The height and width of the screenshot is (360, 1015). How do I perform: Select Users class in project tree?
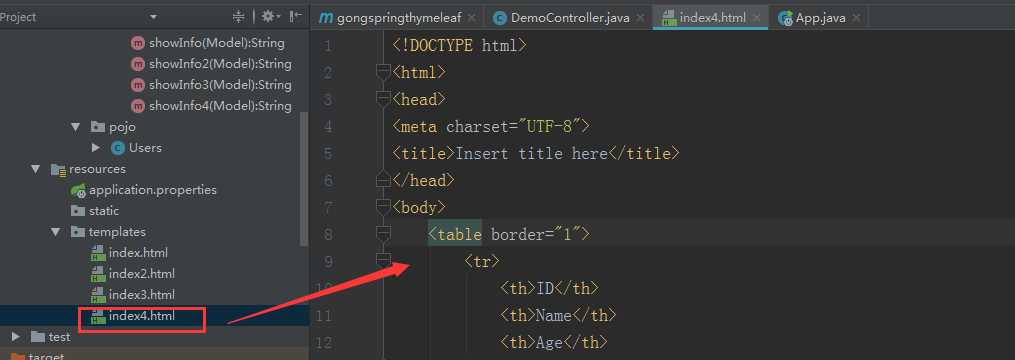coord(145,148)
